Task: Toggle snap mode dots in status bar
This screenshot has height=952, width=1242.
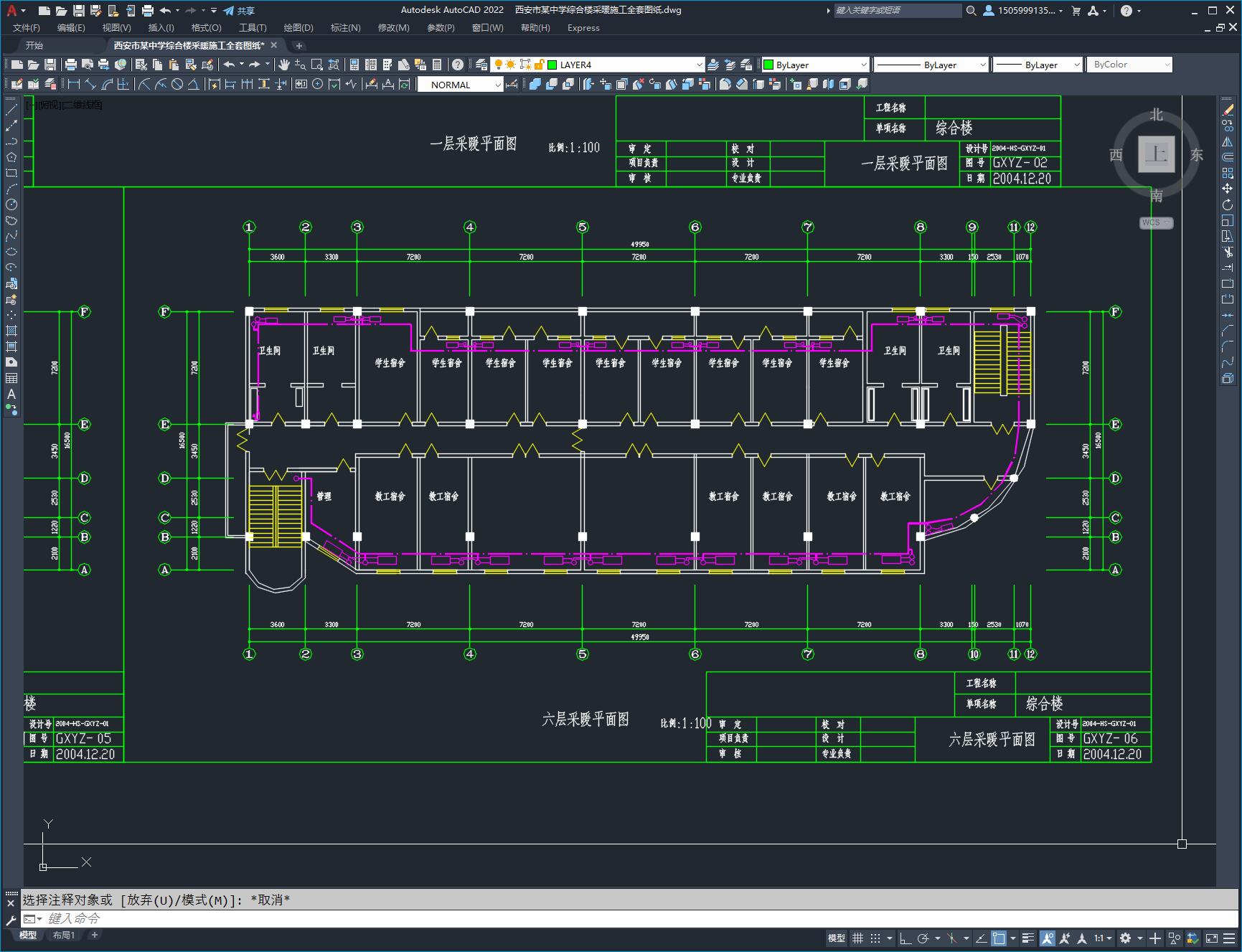Action: click(x=875, y=938)
